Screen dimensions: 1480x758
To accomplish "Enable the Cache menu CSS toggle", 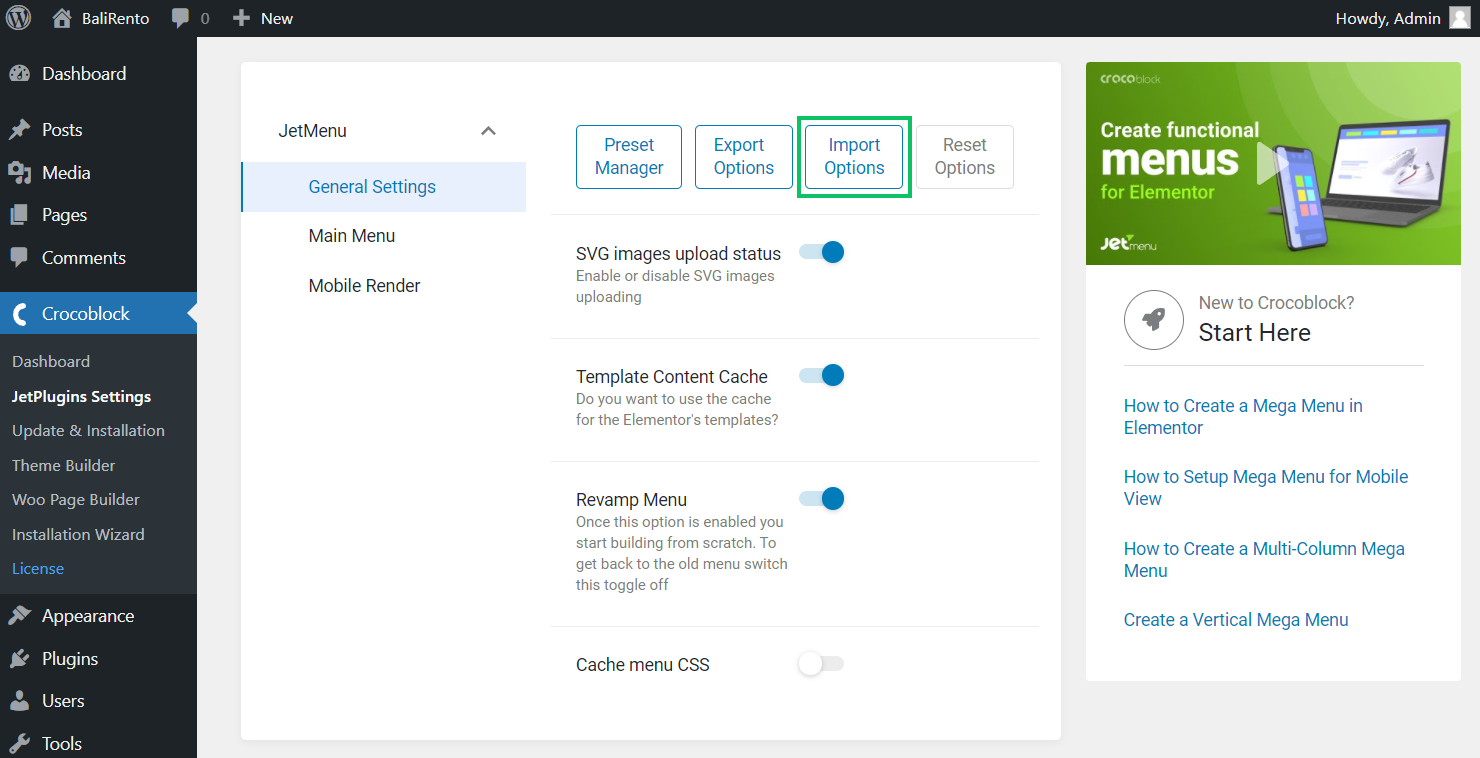I will click(822, 664).
